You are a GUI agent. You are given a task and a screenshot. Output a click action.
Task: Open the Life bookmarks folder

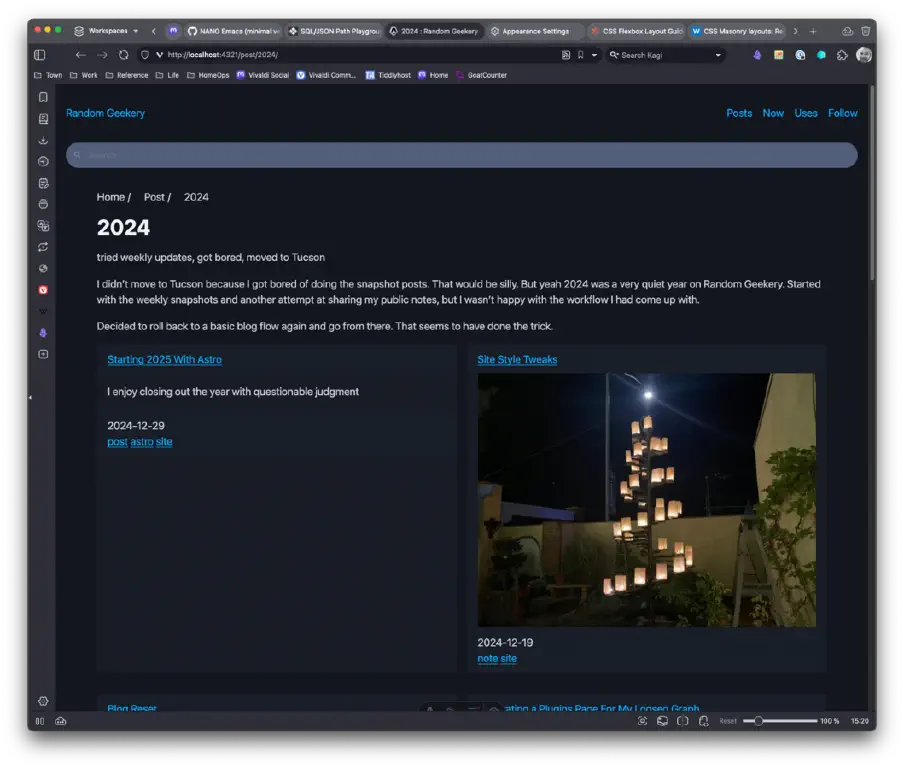click(x=167, y=75)
